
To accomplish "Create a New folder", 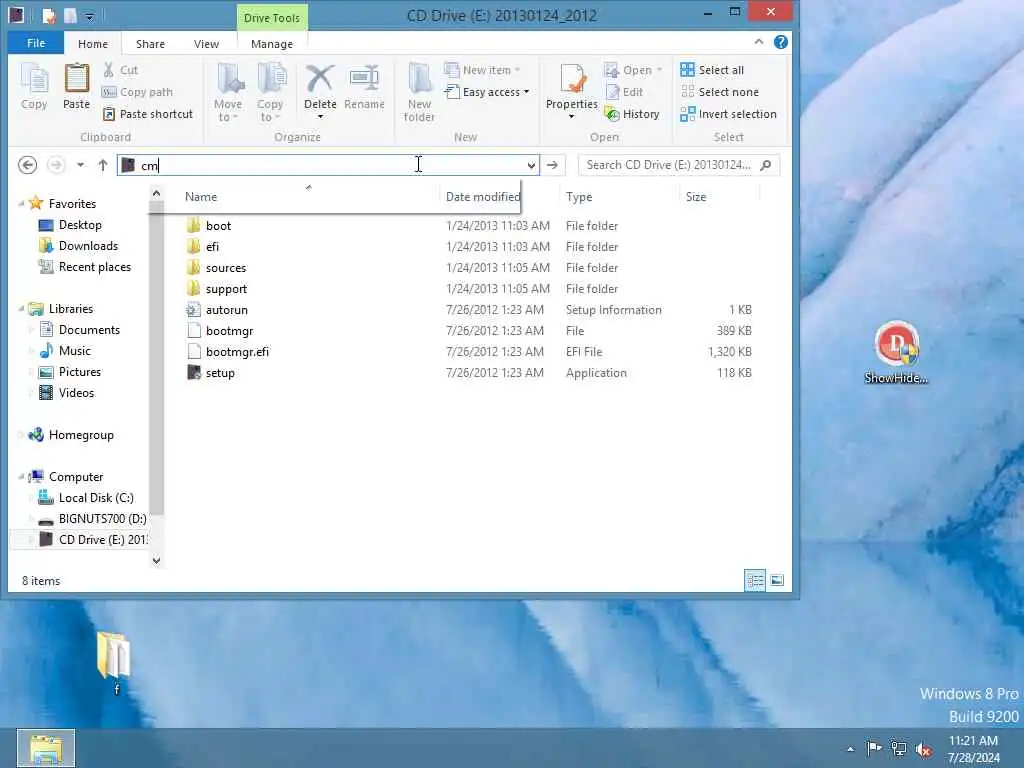I will point(419,92).
